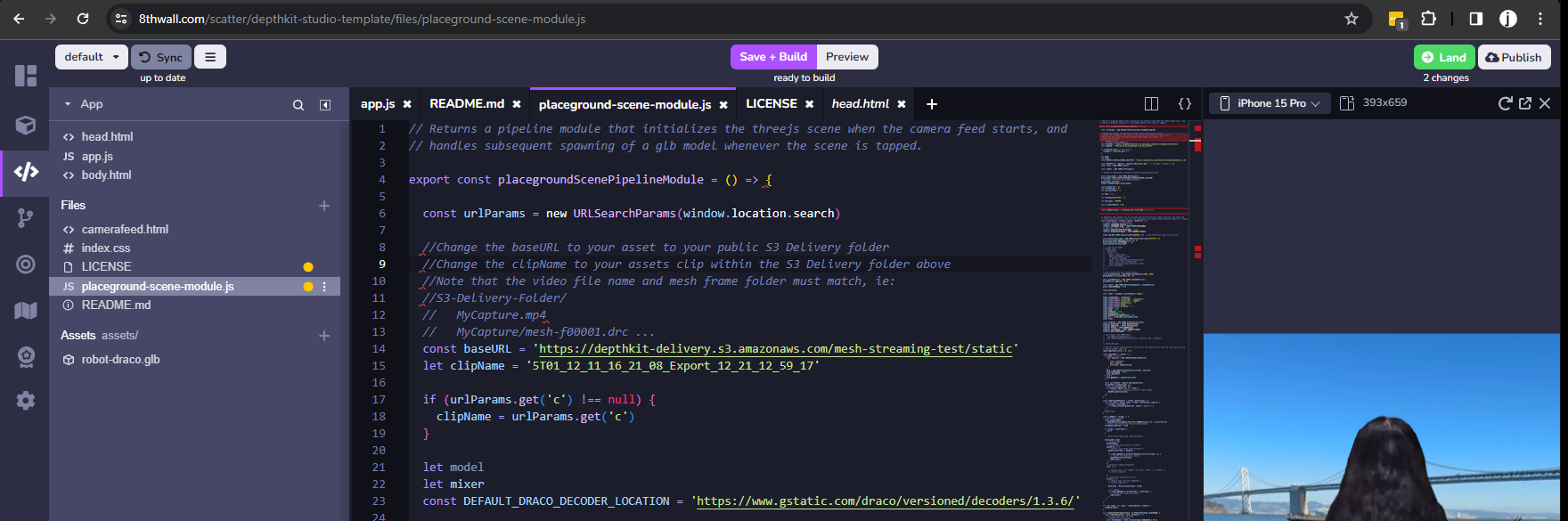Close the LICENSE tab
Viewport: 1568px width, 521px height.
coord(809,104)
